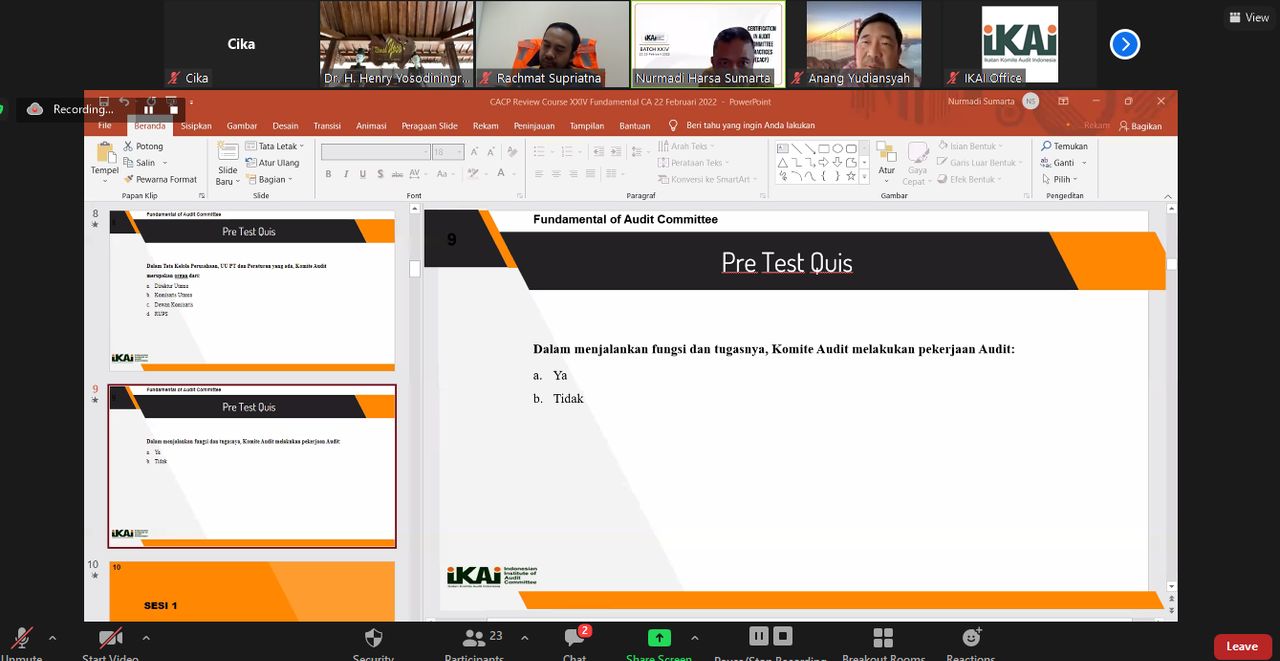Open the File menu tab
The image size is (1280, 661).
coord(105,126)
